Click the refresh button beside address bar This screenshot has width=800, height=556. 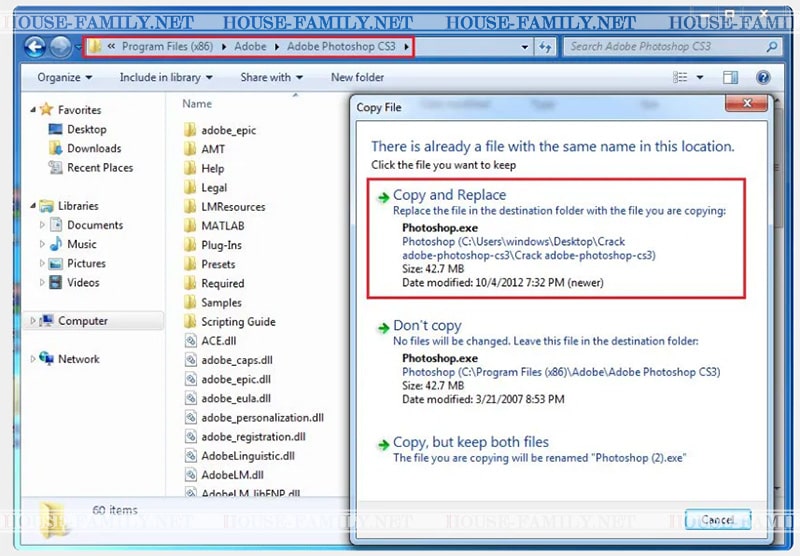545,47
